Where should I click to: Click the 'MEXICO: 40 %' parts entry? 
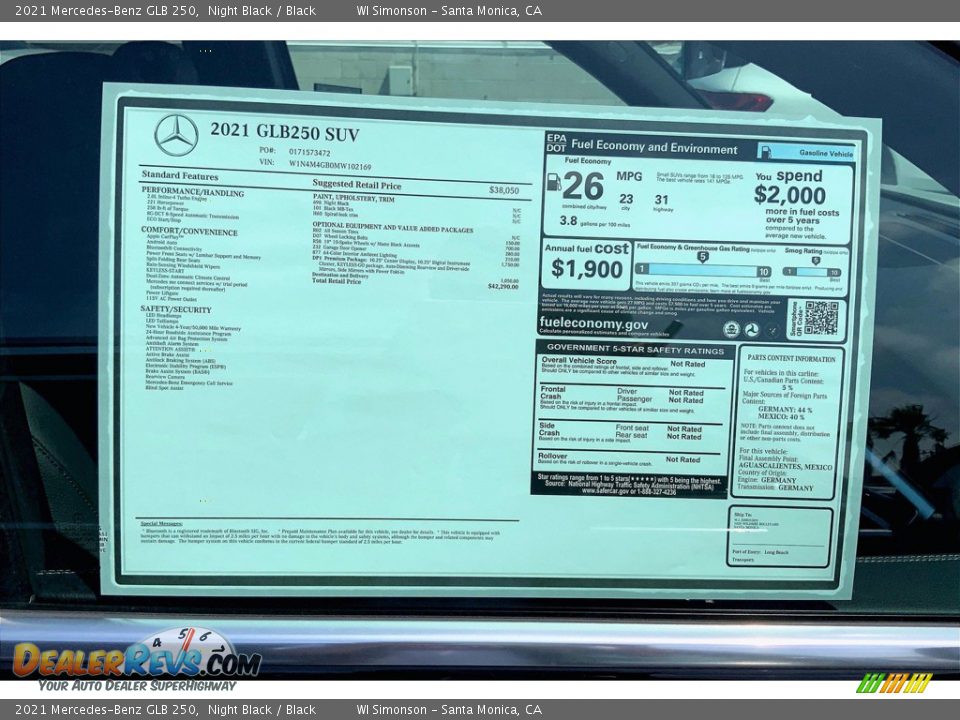(781, 417)
